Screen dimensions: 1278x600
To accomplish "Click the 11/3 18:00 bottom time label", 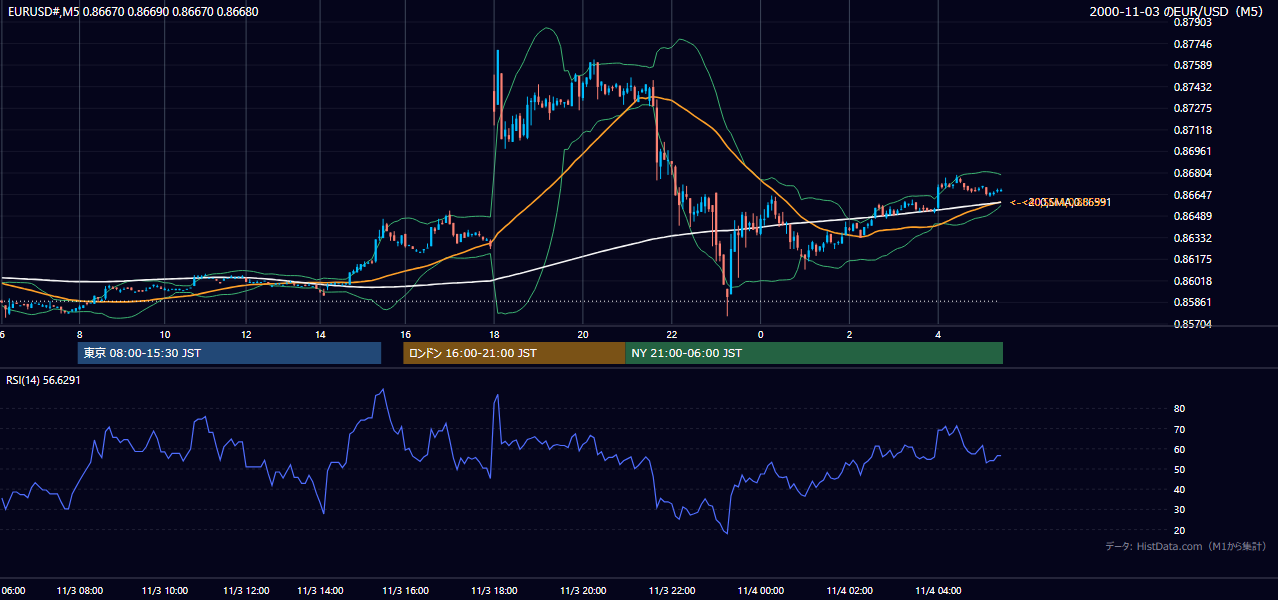I will point(494,590).
